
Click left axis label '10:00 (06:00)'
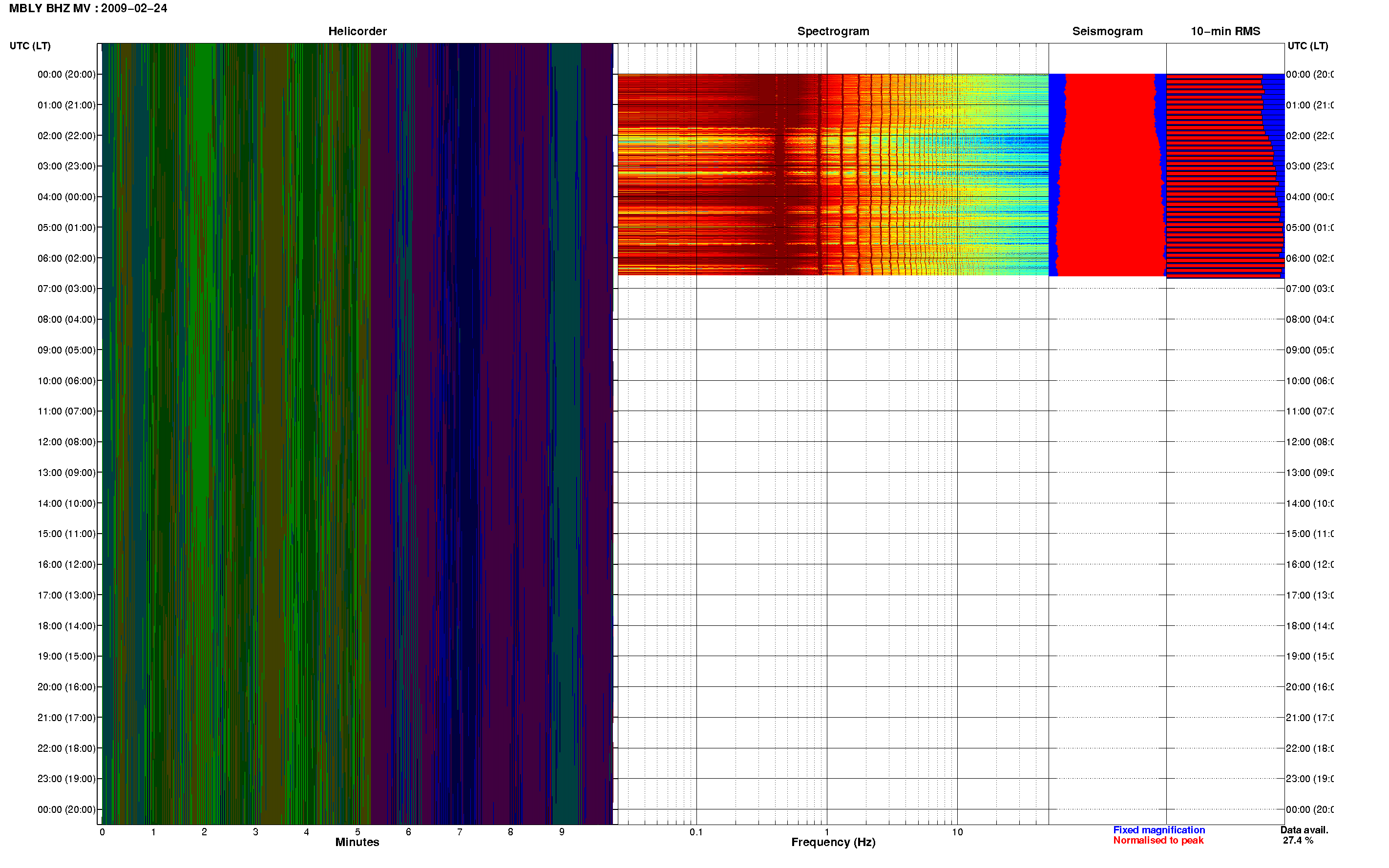click(66, 381)
